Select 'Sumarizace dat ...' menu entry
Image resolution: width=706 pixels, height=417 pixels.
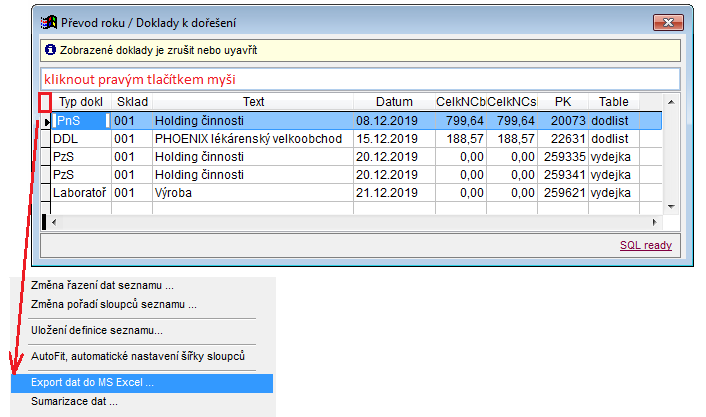click(74, 402)
